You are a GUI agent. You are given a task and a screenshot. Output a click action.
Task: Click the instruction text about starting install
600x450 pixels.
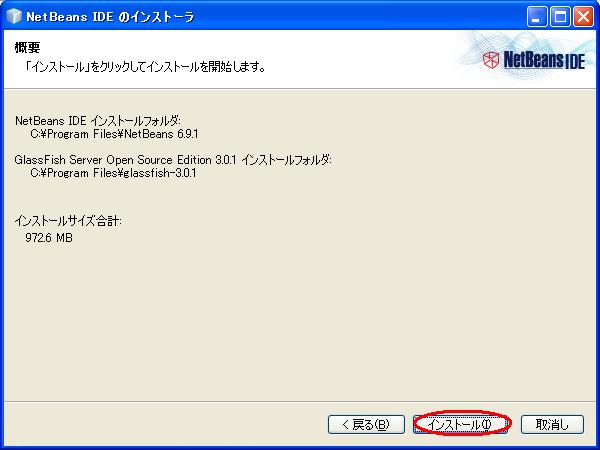point(146,67)
